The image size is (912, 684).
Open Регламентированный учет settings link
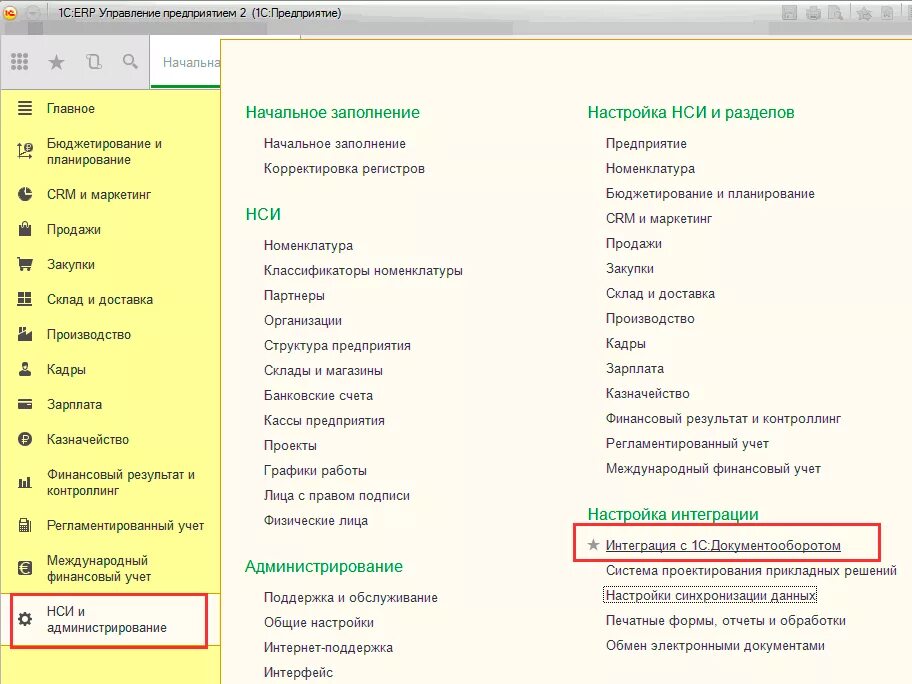(687, 444)
